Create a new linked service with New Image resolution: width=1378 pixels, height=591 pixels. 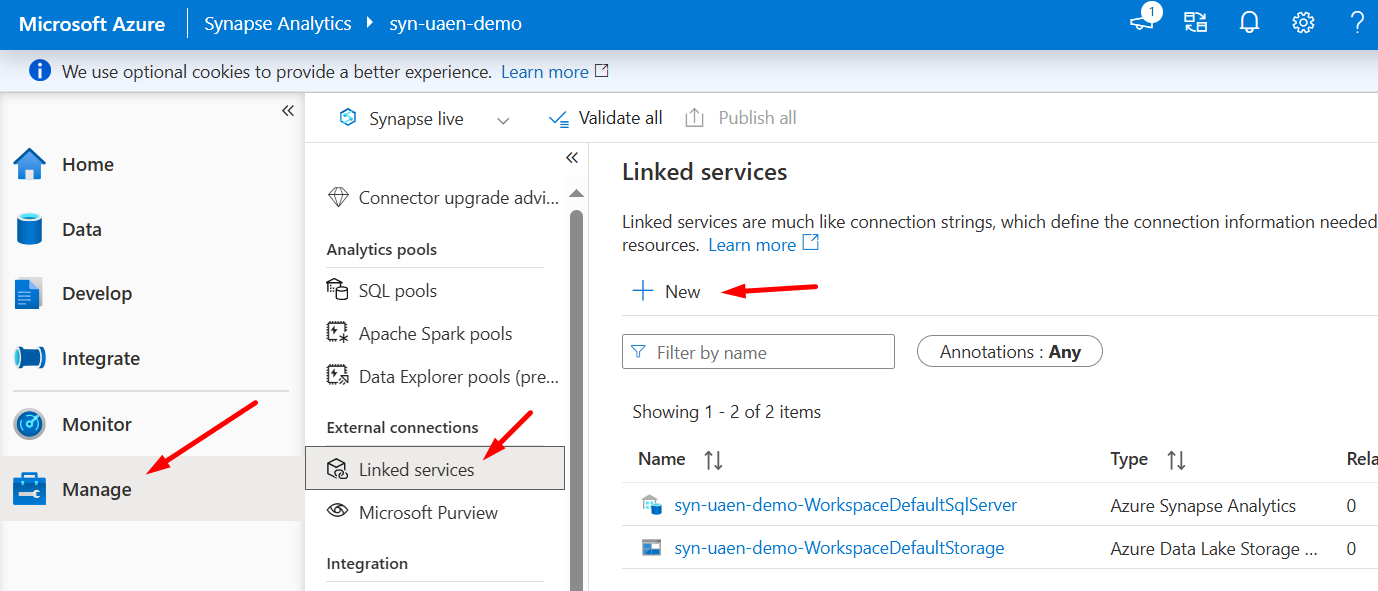point(665,291)
